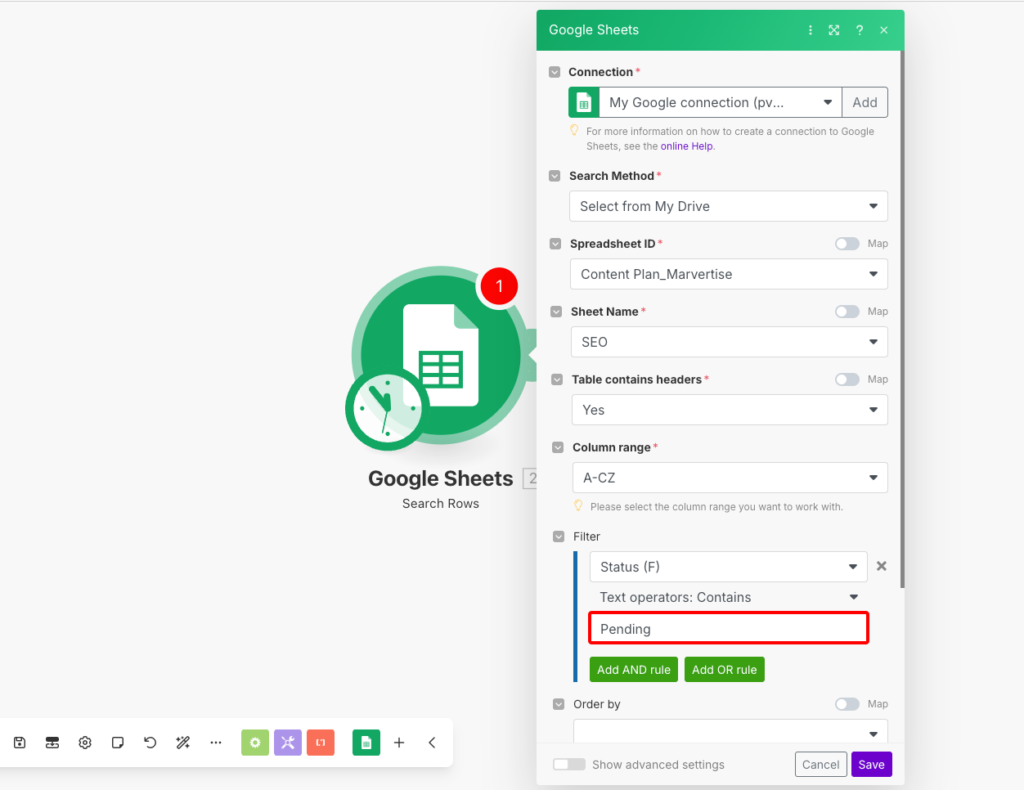Viewport: 1024px width, 790px height.
Task: Click the auto-align magic wand icon
Action: point(183,742)
